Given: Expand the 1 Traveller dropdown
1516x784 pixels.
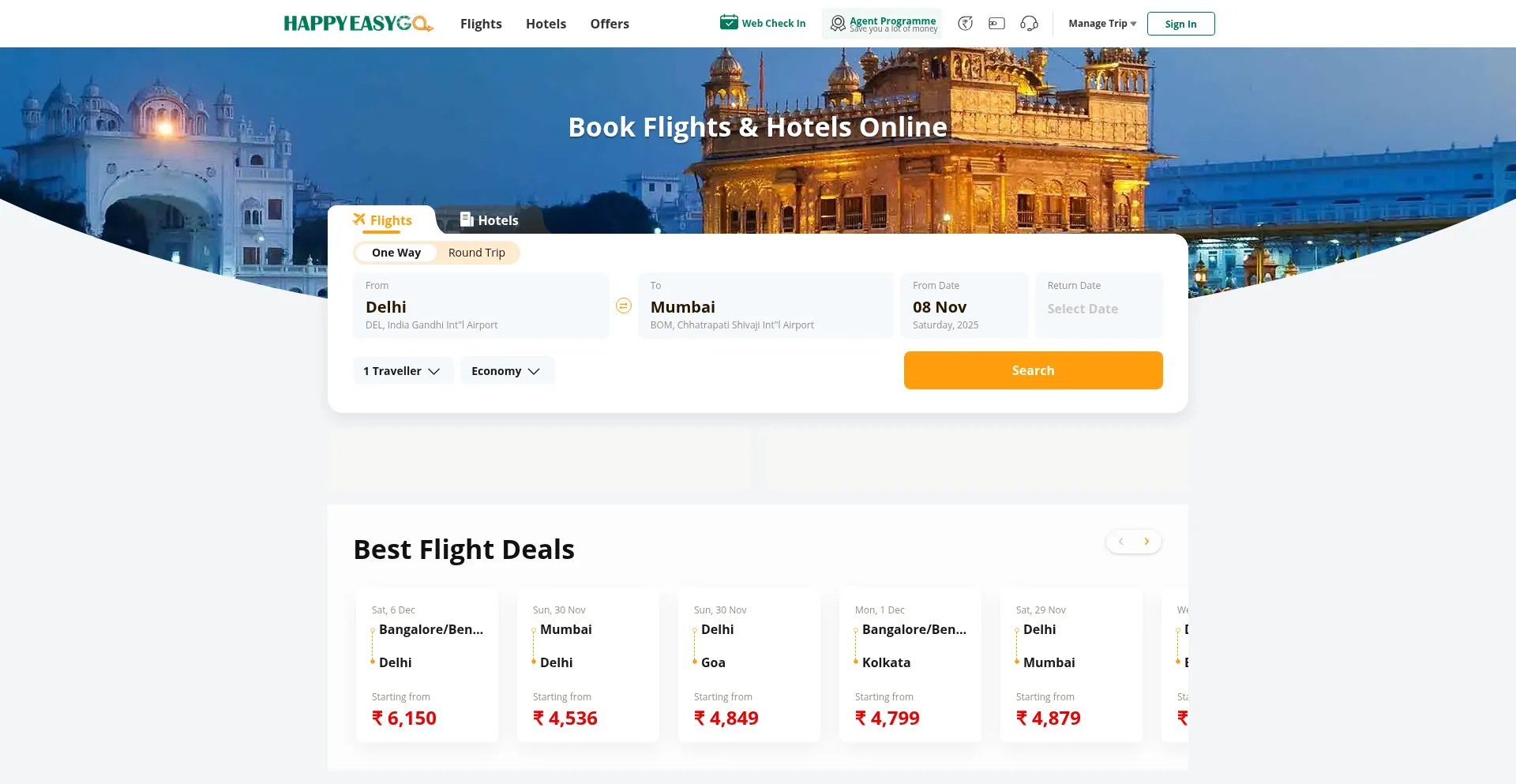Looking at the screenshot, I should 402,371.
